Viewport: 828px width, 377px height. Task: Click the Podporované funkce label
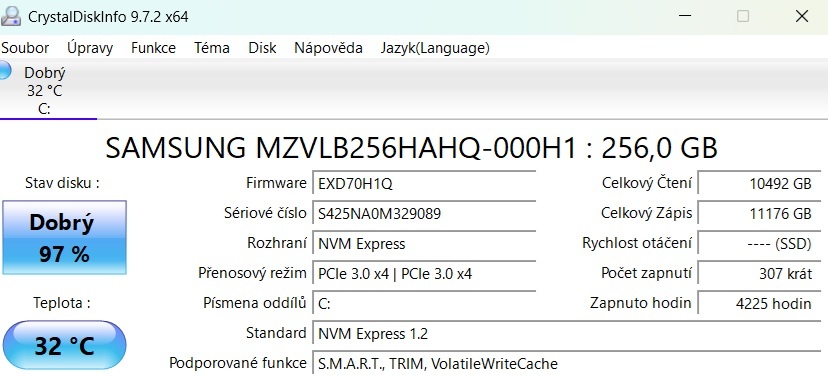pyautogui.click(x=238, y=363)
